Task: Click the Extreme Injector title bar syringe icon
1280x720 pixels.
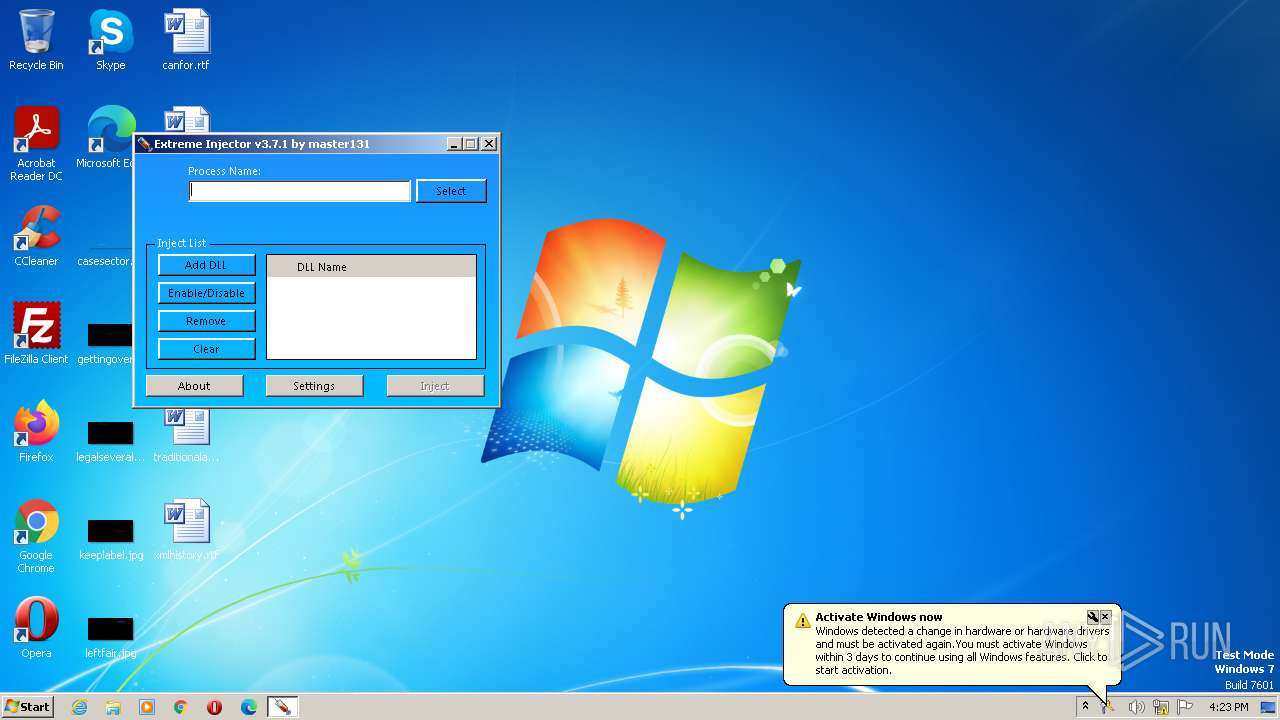Action: click(144, 144)
